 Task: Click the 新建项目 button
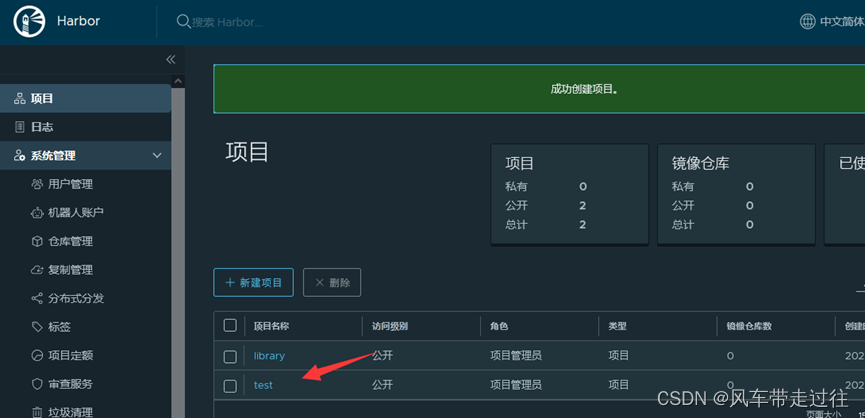(253, 282)
